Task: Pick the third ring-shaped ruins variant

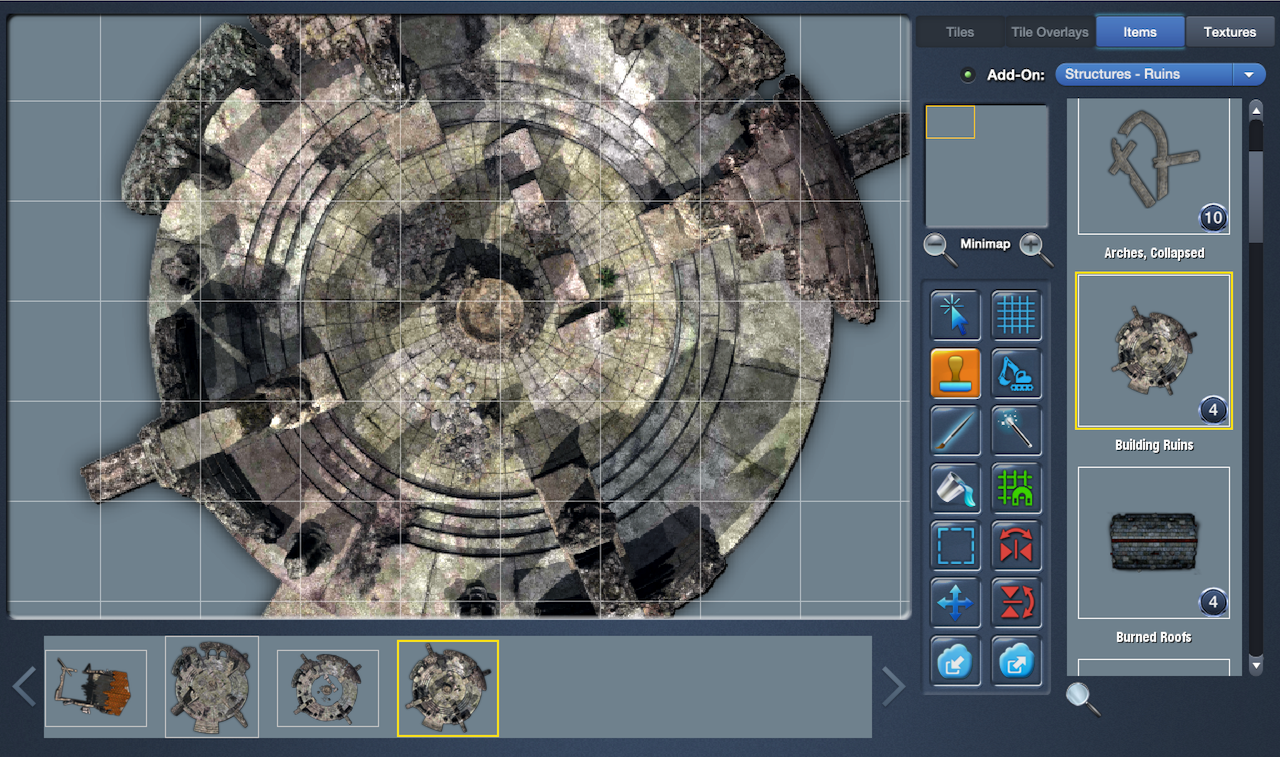Action: [328, 688]
